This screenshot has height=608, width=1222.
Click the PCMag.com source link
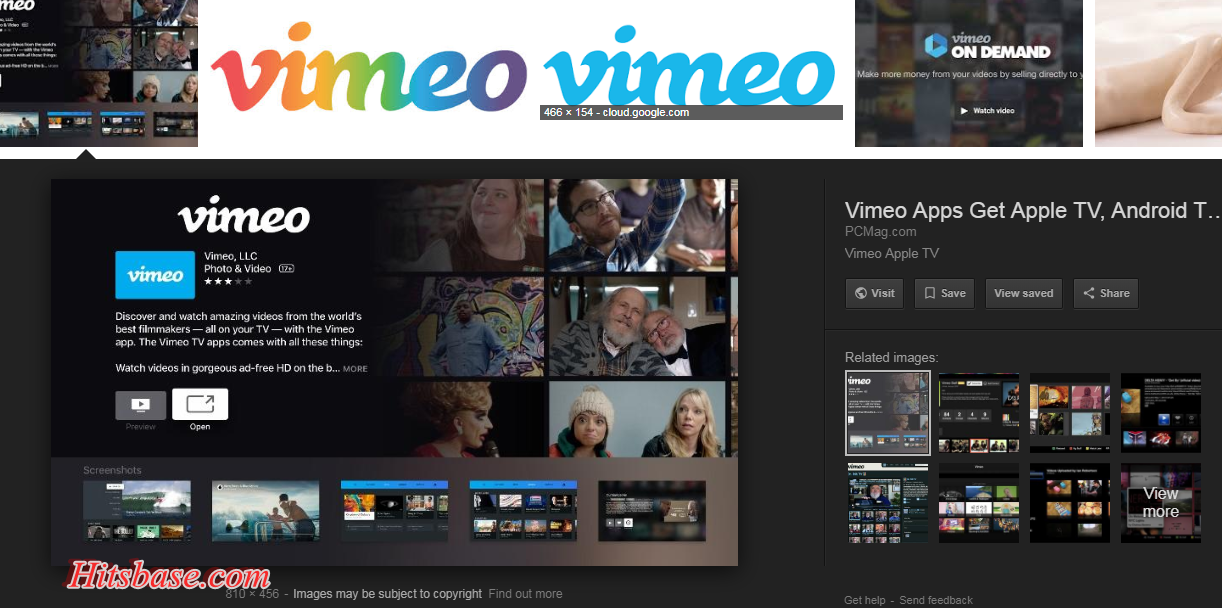(x=881, y=232)
